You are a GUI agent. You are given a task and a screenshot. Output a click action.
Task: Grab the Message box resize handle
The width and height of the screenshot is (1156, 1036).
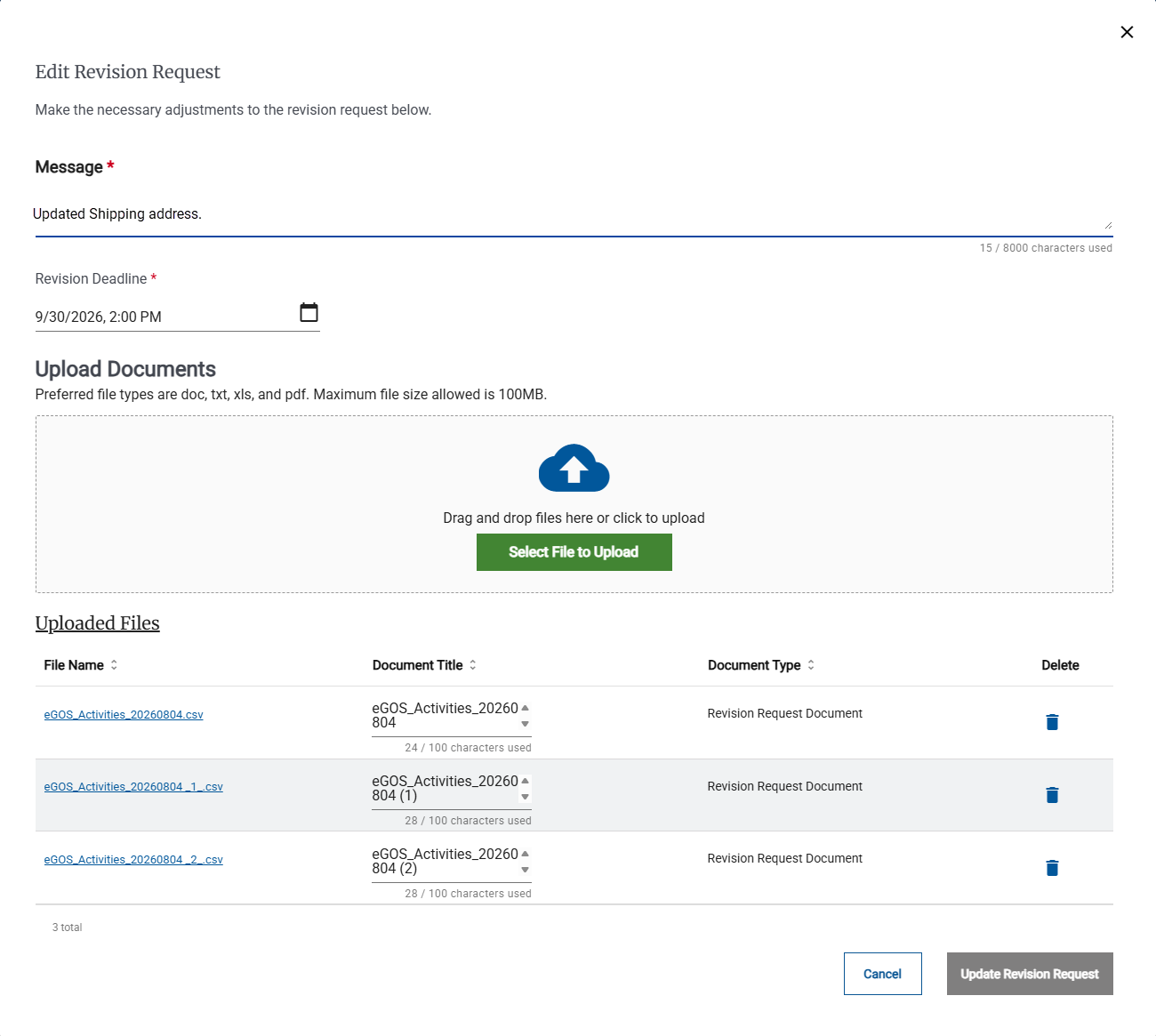coord(1108,225)
